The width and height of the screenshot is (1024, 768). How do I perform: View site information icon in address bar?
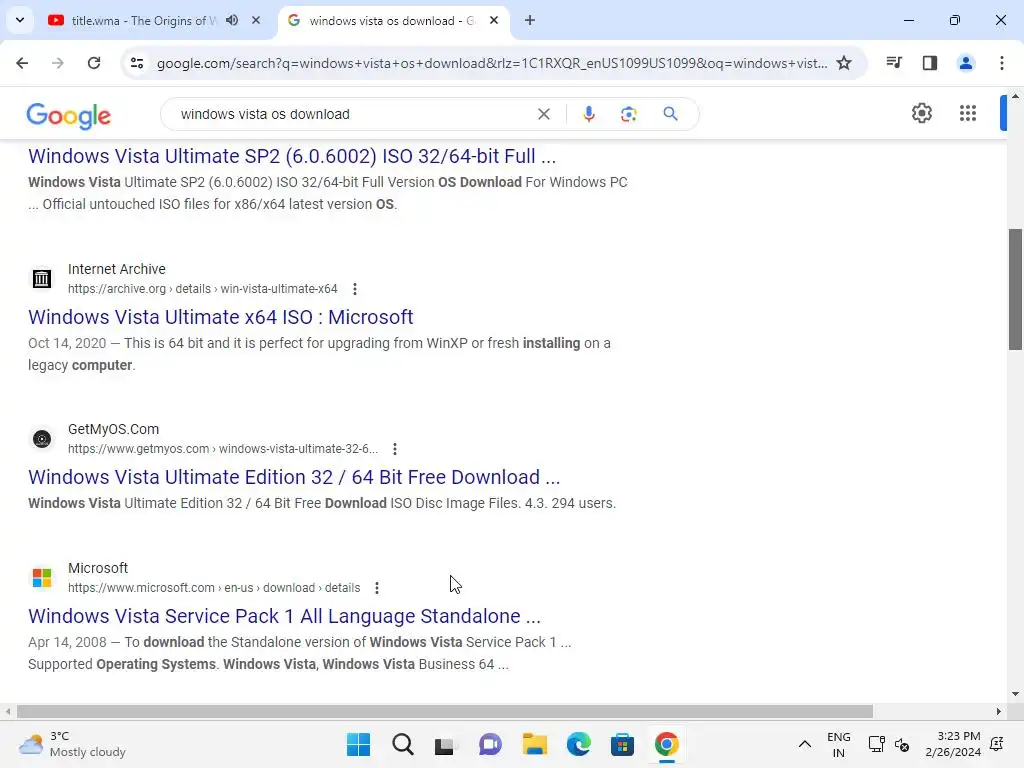pyautogui.click(x=136, y=63)
